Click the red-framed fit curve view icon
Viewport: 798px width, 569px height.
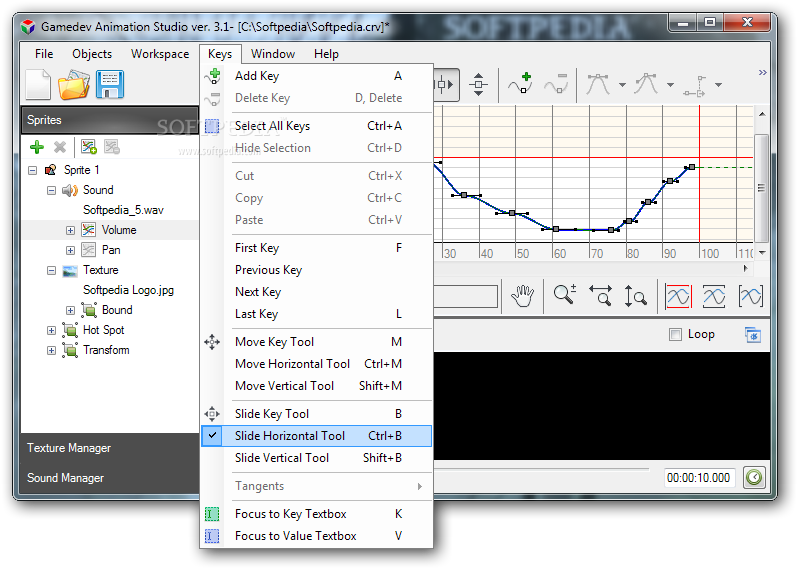coord(678,296)
